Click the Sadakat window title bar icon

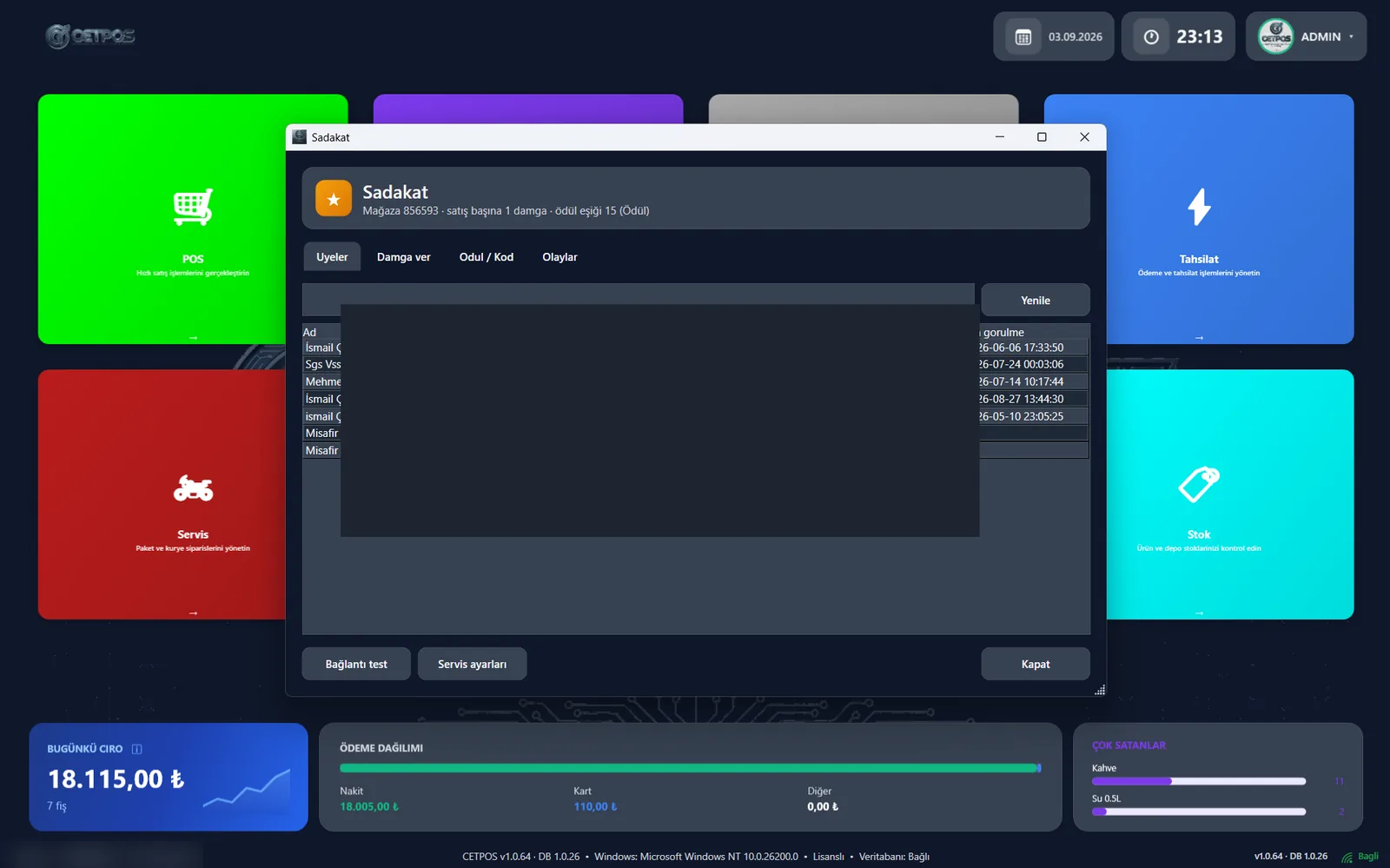(x=300, y=137)
